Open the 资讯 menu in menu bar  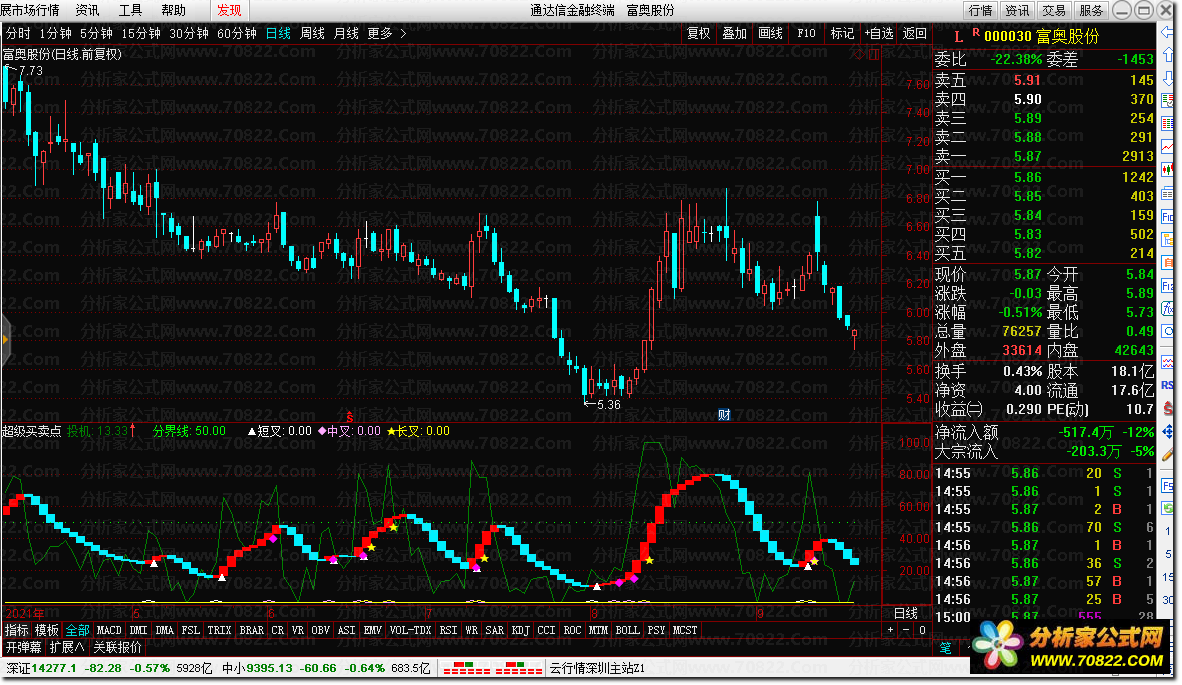pyautogui.click(x=87, y=10)
